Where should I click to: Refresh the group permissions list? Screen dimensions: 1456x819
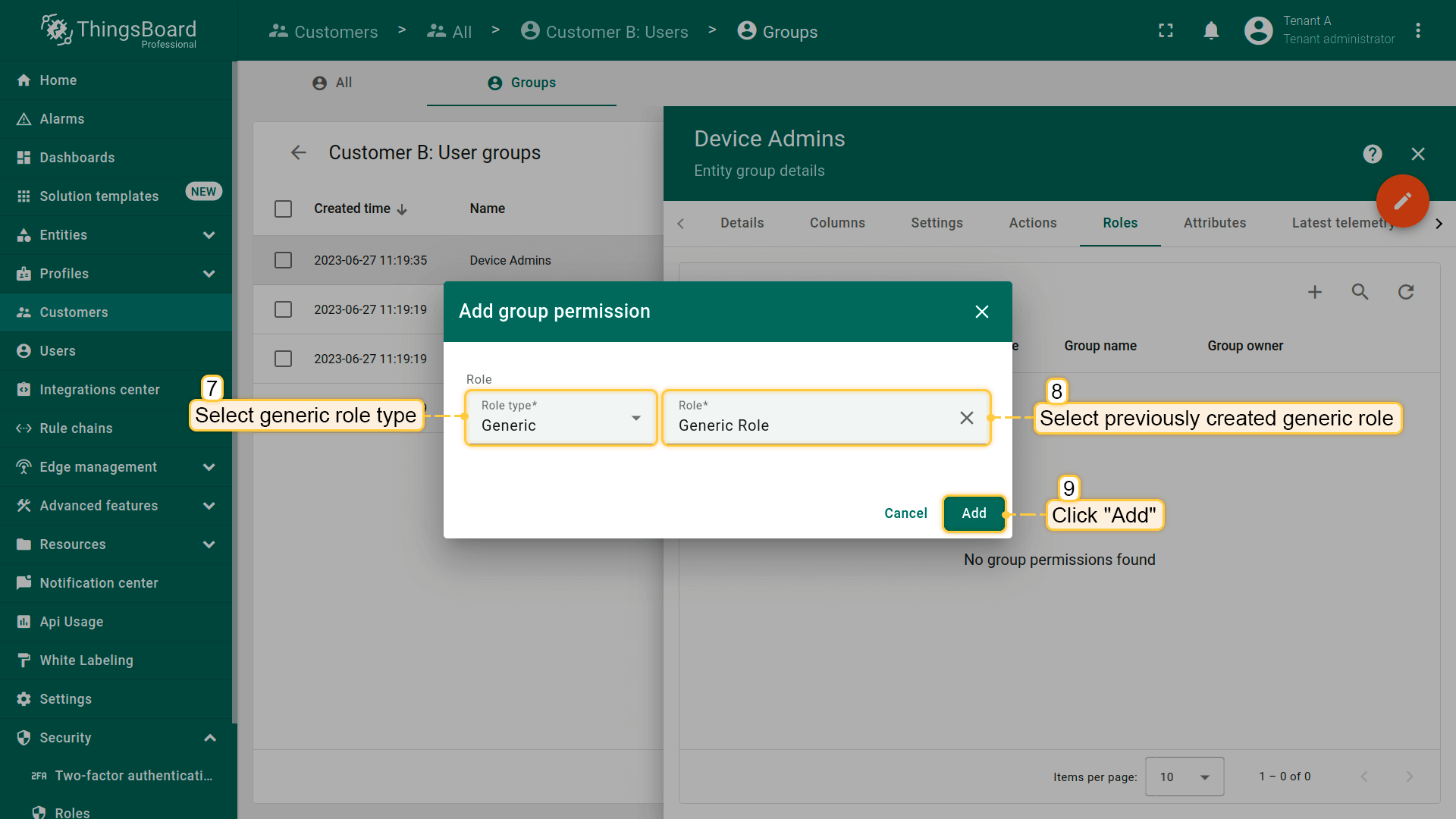(1406, 292)
